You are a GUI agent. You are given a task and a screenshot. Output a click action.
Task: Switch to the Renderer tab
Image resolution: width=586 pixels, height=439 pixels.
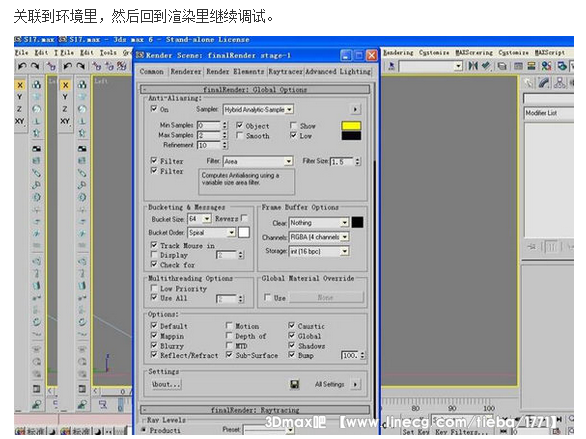(186, 71)
